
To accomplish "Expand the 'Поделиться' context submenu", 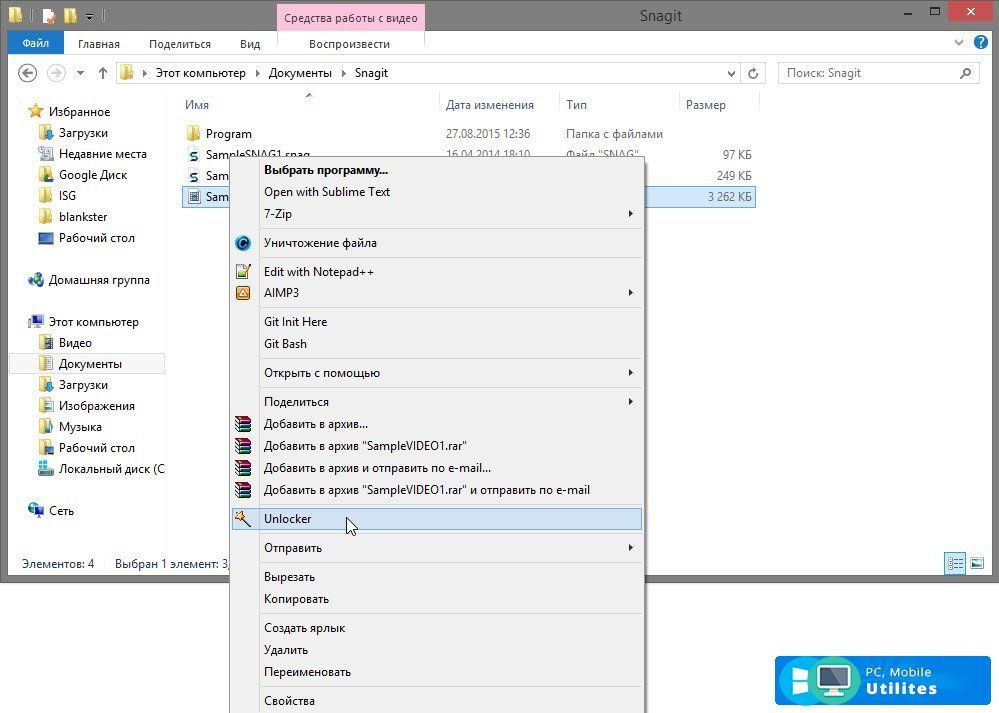I will coord(630,401).
